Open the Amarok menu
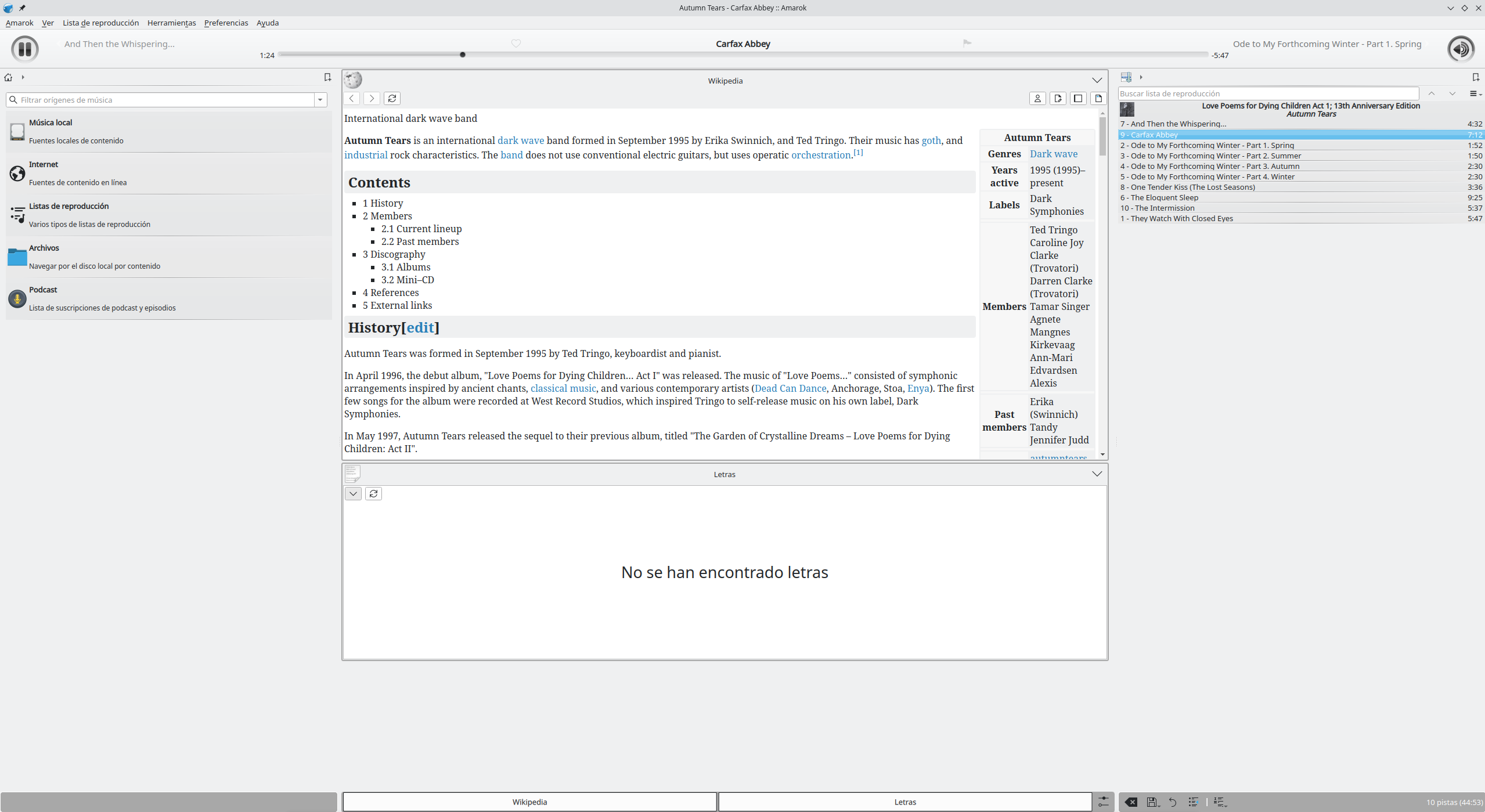The width and height of the screenshot is (1485, 812). click(x=19, y=23)
